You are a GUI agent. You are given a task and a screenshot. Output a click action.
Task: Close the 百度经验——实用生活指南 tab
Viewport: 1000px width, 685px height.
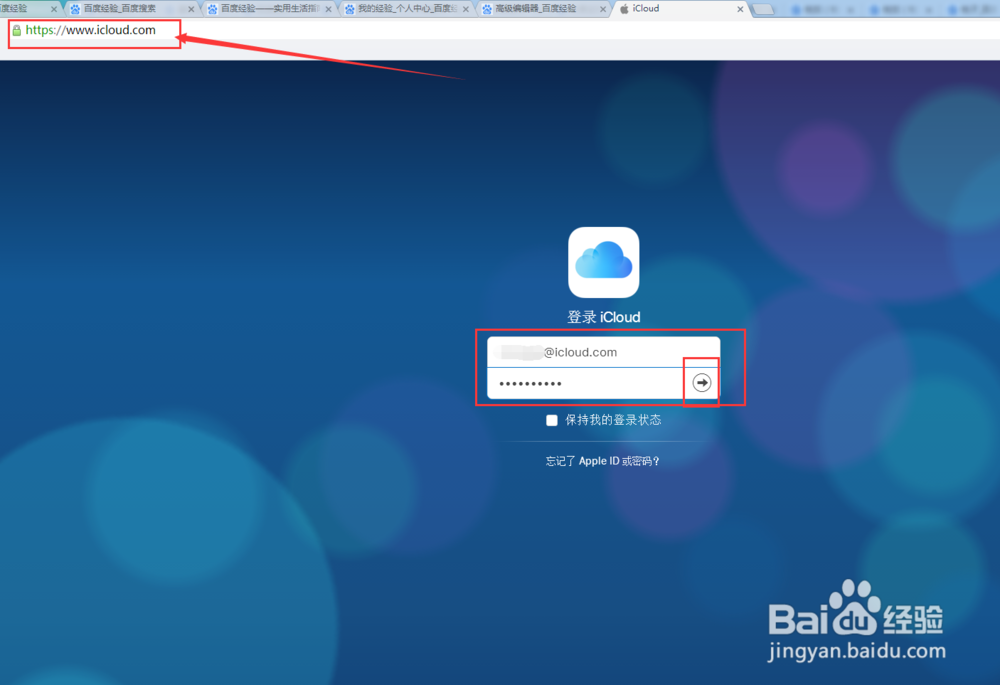coord(328,10)
